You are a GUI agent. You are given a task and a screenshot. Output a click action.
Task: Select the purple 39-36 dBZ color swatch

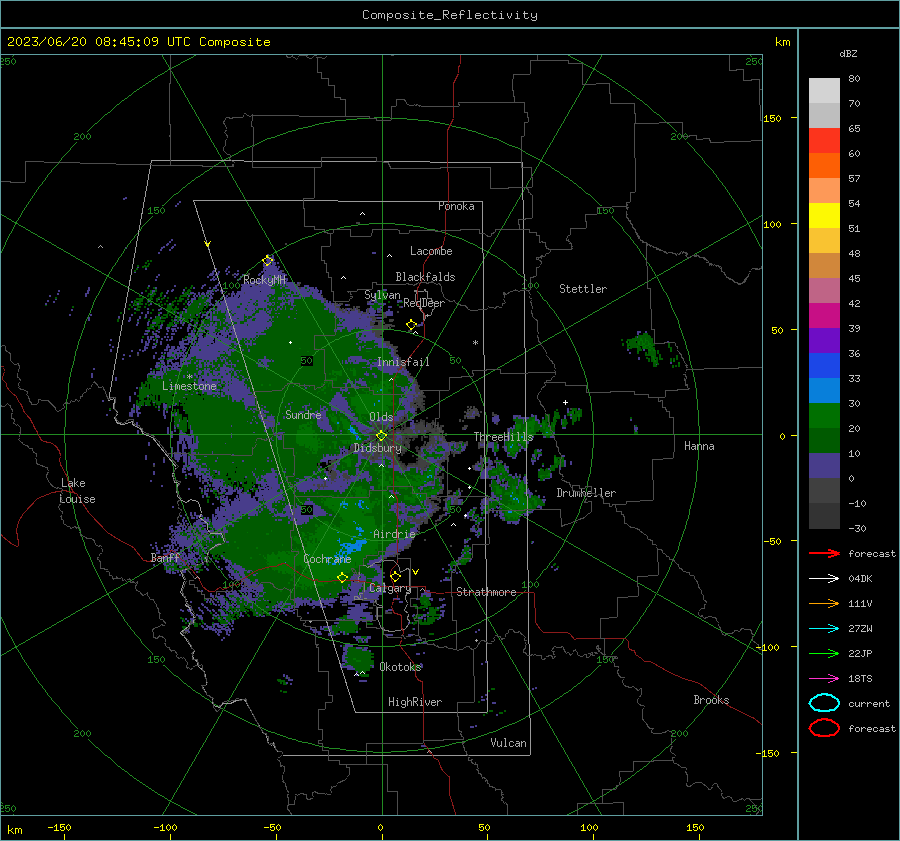pos(824,341)
